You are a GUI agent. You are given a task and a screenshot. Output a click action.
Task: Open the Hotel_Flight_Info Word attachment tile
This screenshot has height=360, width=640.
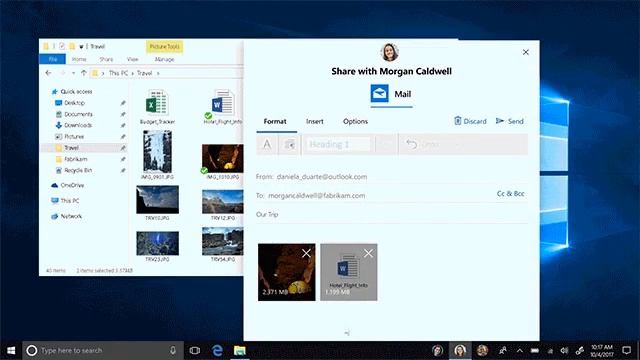click(x=349, y=272)
